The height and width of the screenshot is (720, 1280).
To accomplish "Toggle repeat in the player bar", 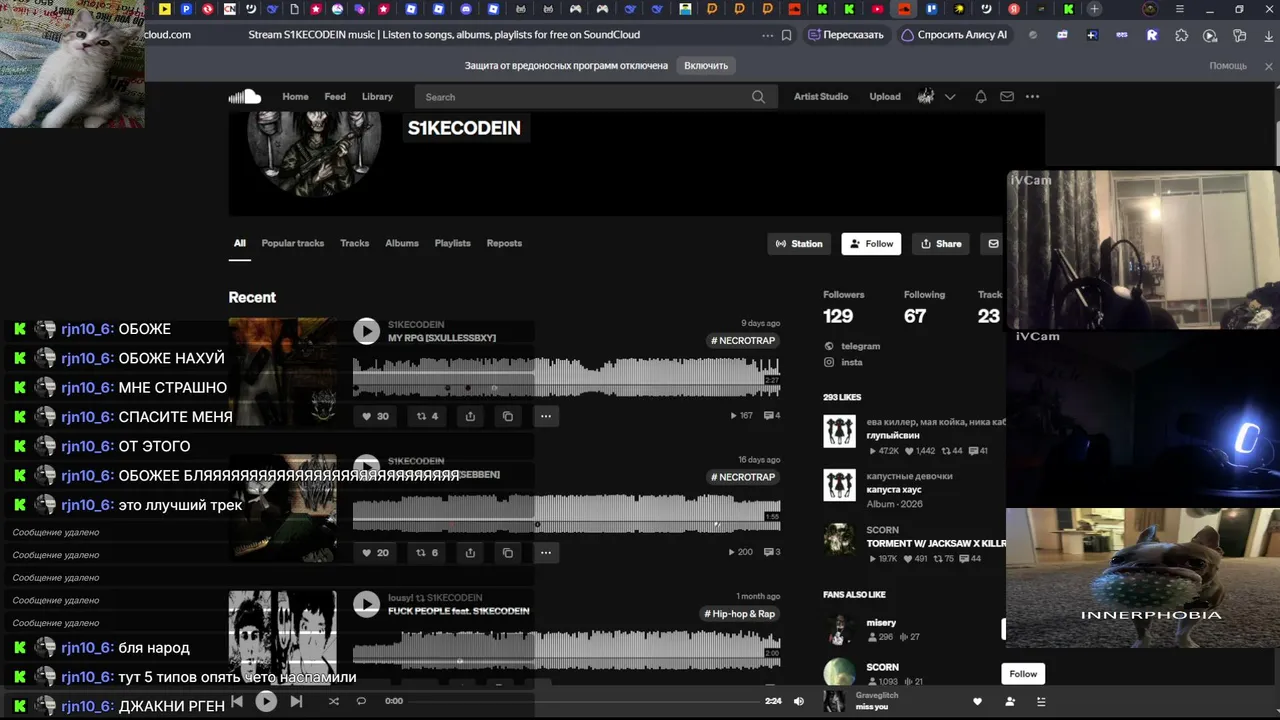I will click(362, 701).
